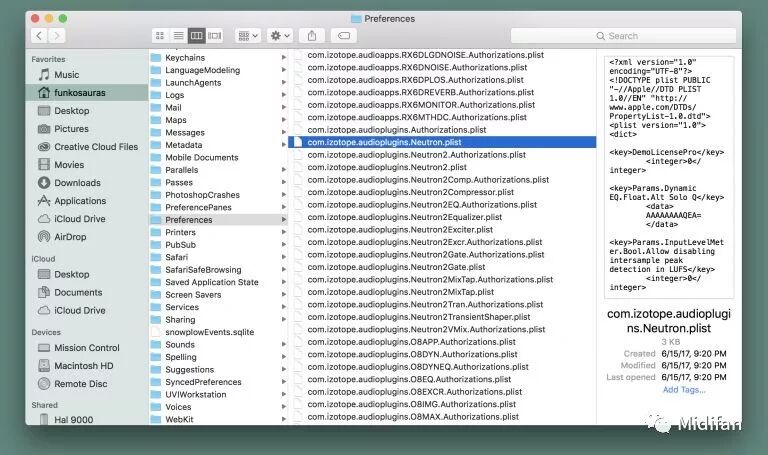Select the RX6MONITOR.Authorizations.plist file
The height and width of the screenshot is (455, 768).
(x=442, y=105)
